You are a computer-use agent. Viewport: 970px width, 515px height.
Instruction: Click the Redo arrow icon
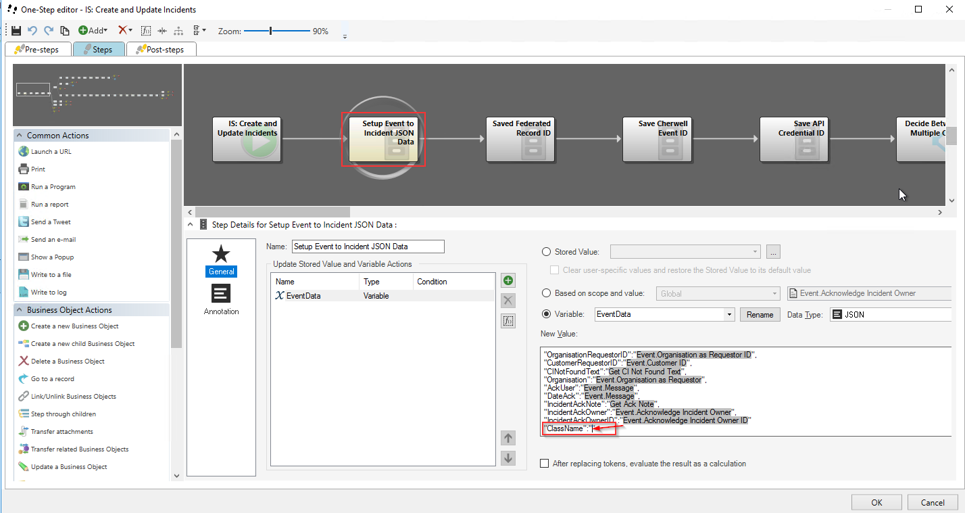click(x=48, y=31)
